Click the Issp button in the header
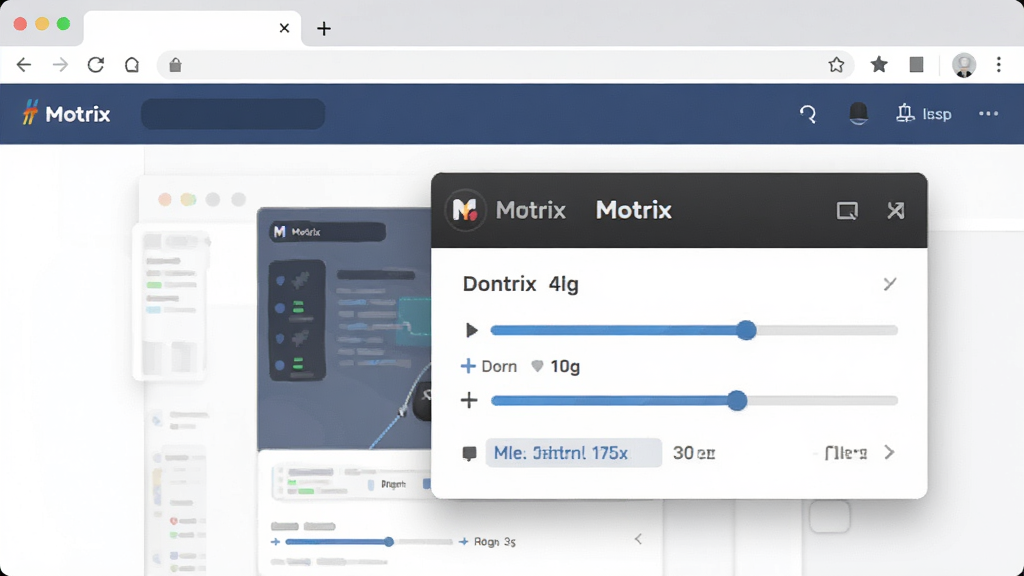This screenshot has width=1024, height=576. [x=924, y=114]
